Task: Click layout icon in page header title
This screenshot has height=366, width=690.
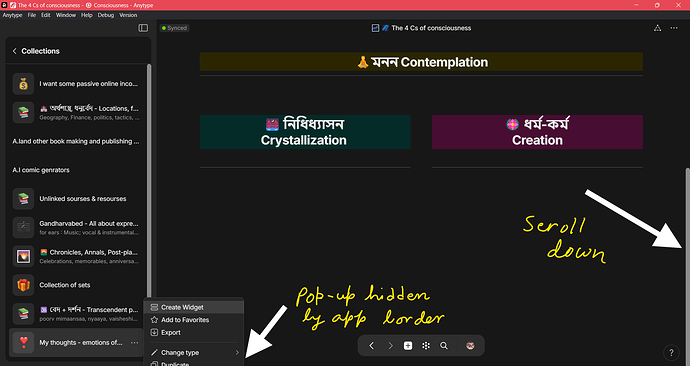Action: [375, 28]
